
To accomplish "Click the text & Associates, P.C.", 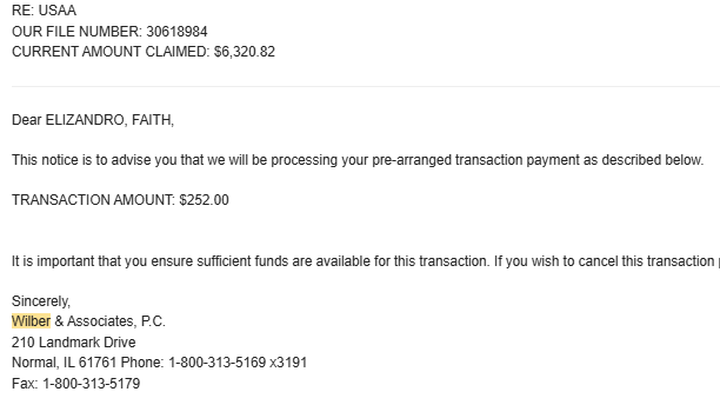I will pos(110,321).
